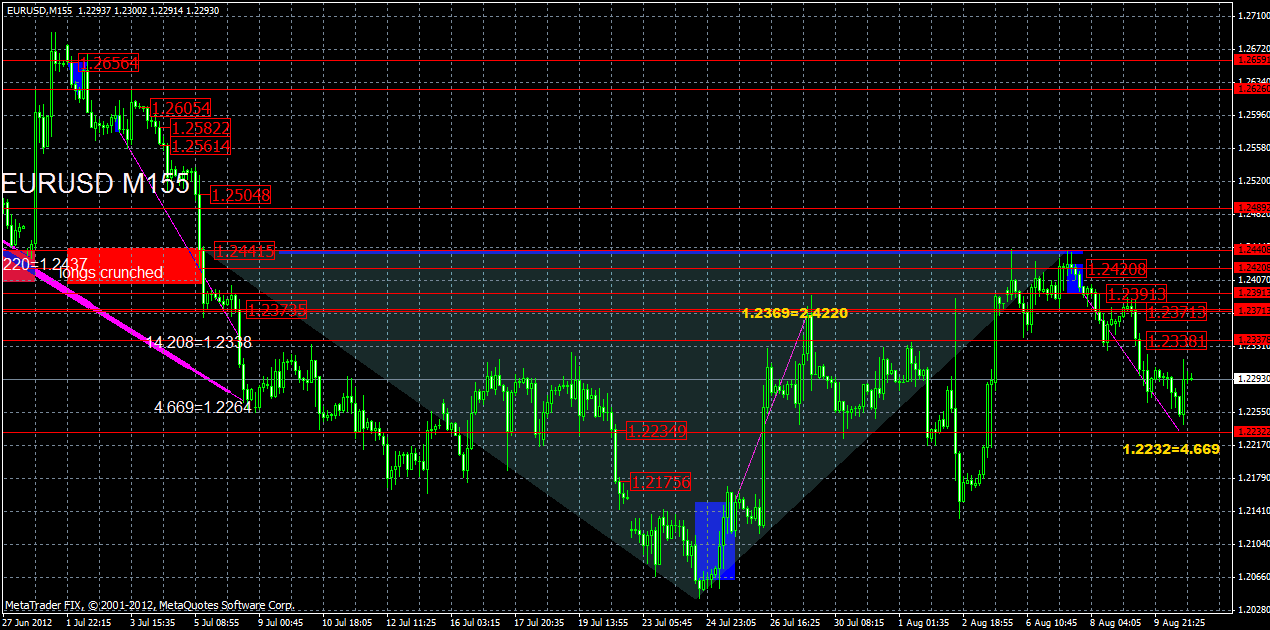Select the 1.26564 price label box

pyautogui.click(x=110, y=62)
